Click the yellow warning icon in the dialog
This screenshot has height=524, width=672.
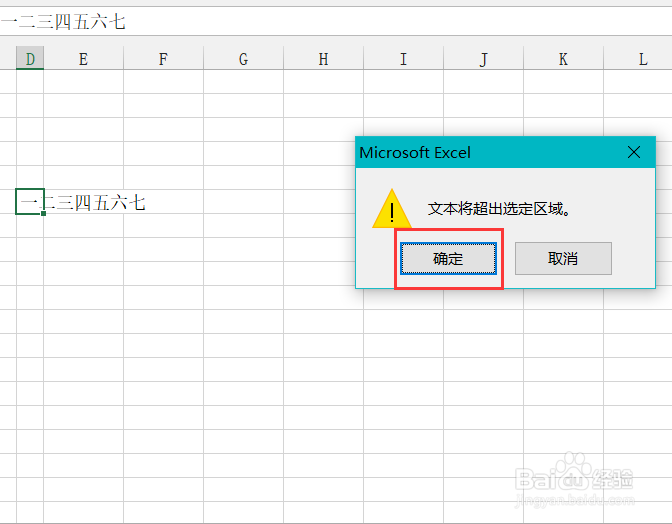[392, 210]
